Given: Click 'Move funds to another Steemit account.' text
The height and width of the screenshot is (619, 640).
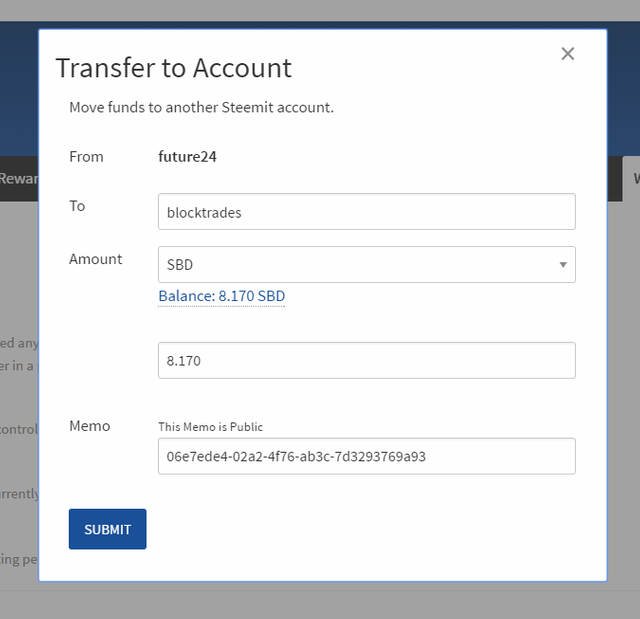Looking at the screenshot, I should point(202,107).
